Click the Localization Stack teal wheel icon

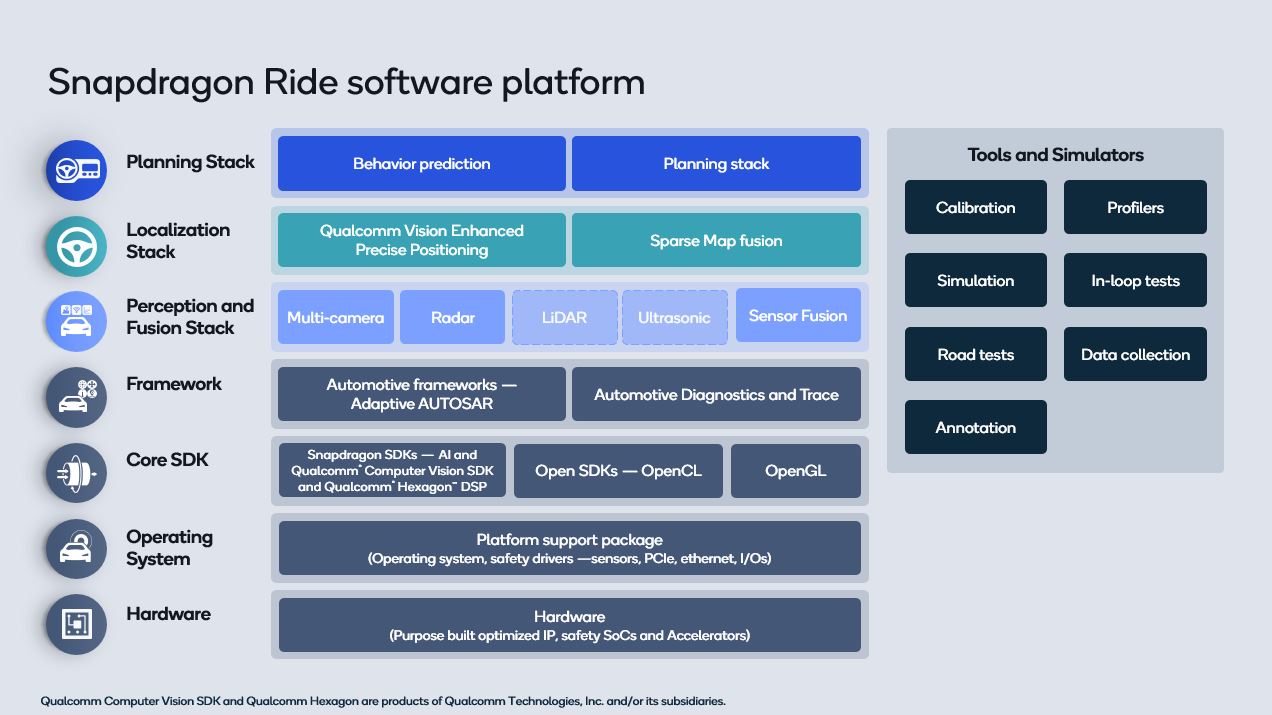coord(75,246)
